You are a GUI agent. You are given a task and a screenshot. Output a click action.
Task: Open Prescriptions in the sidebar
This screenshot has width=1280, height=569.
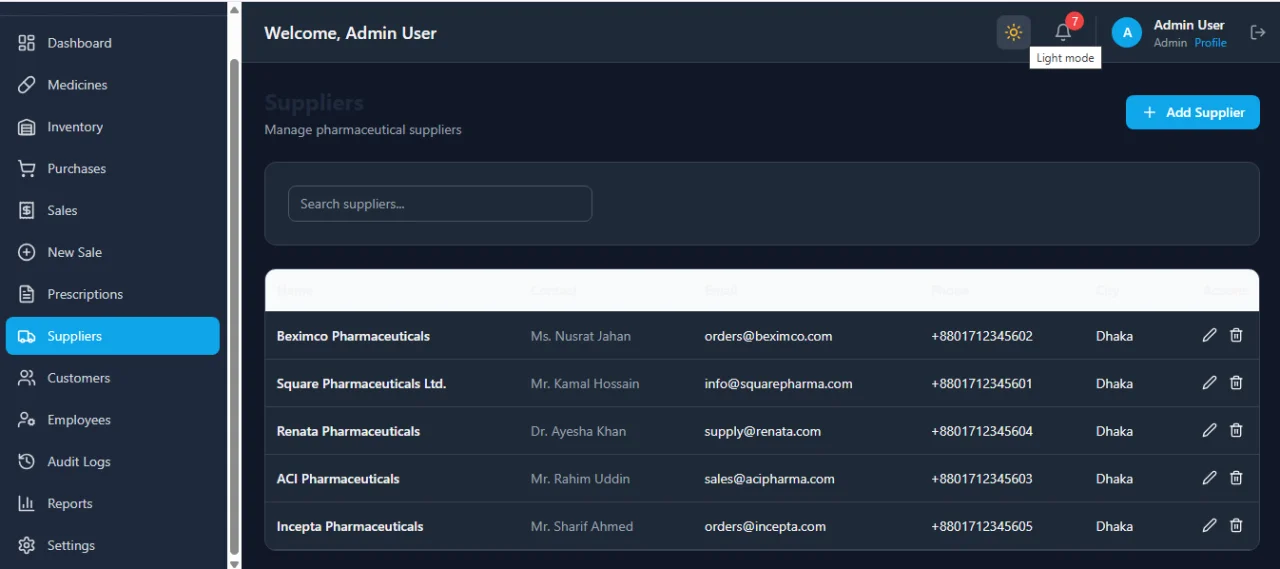point(112,295)
